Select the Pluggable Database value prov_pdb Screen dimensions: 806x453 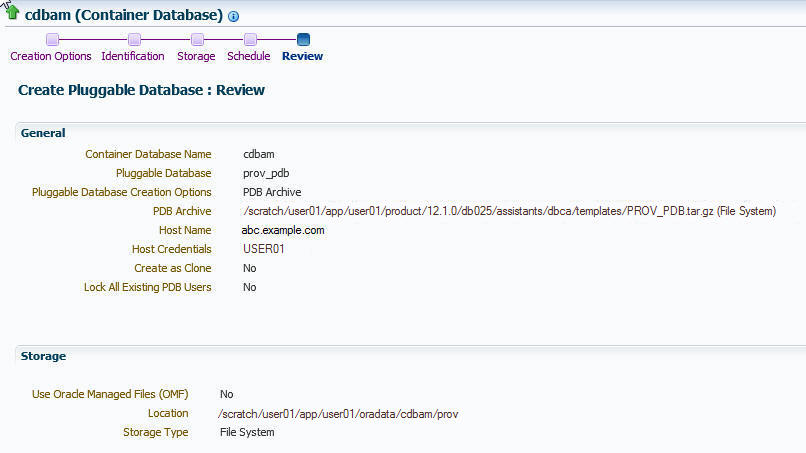(266, 173)
